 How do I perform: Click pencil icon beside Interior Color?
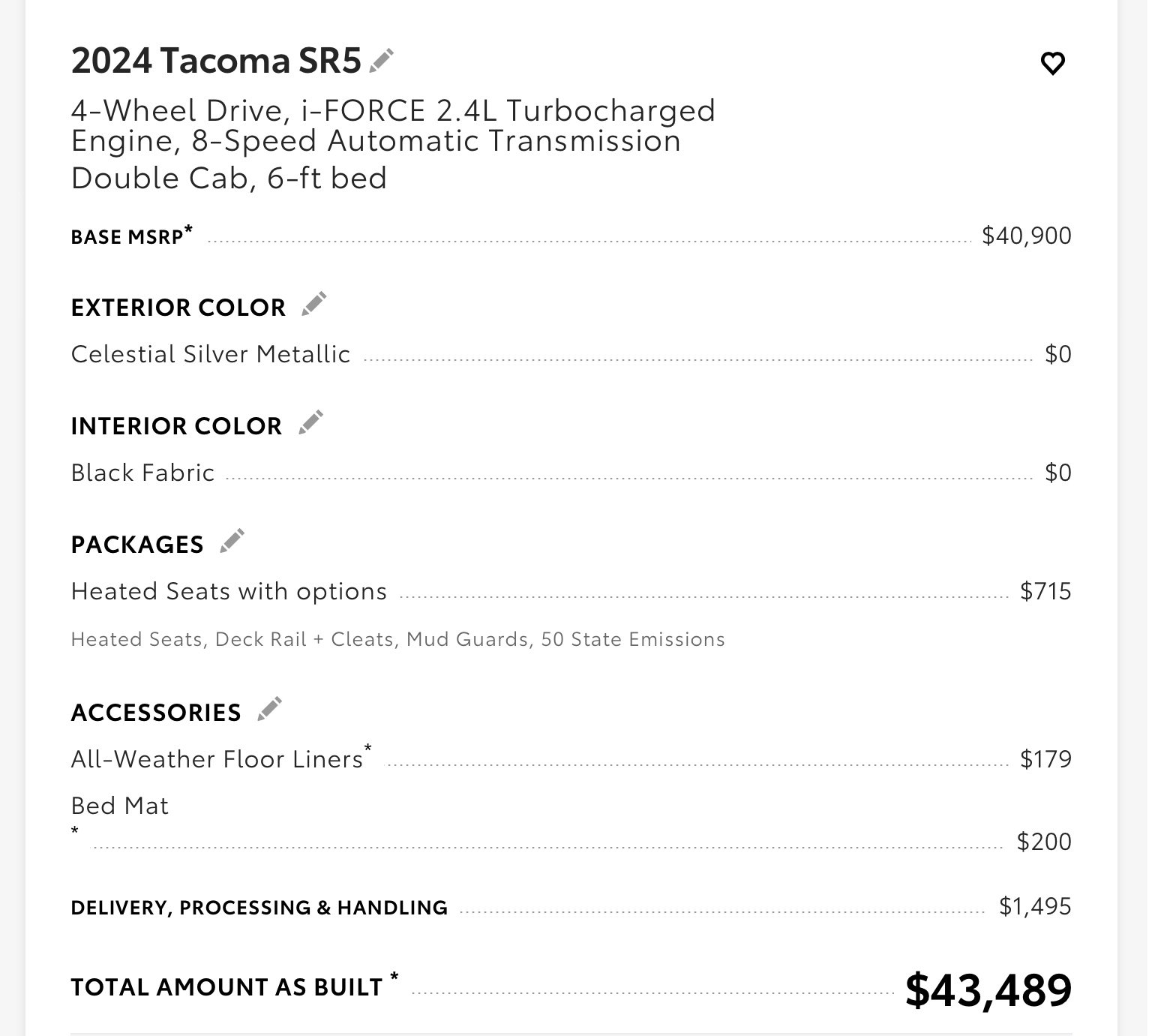click(310, 422)
